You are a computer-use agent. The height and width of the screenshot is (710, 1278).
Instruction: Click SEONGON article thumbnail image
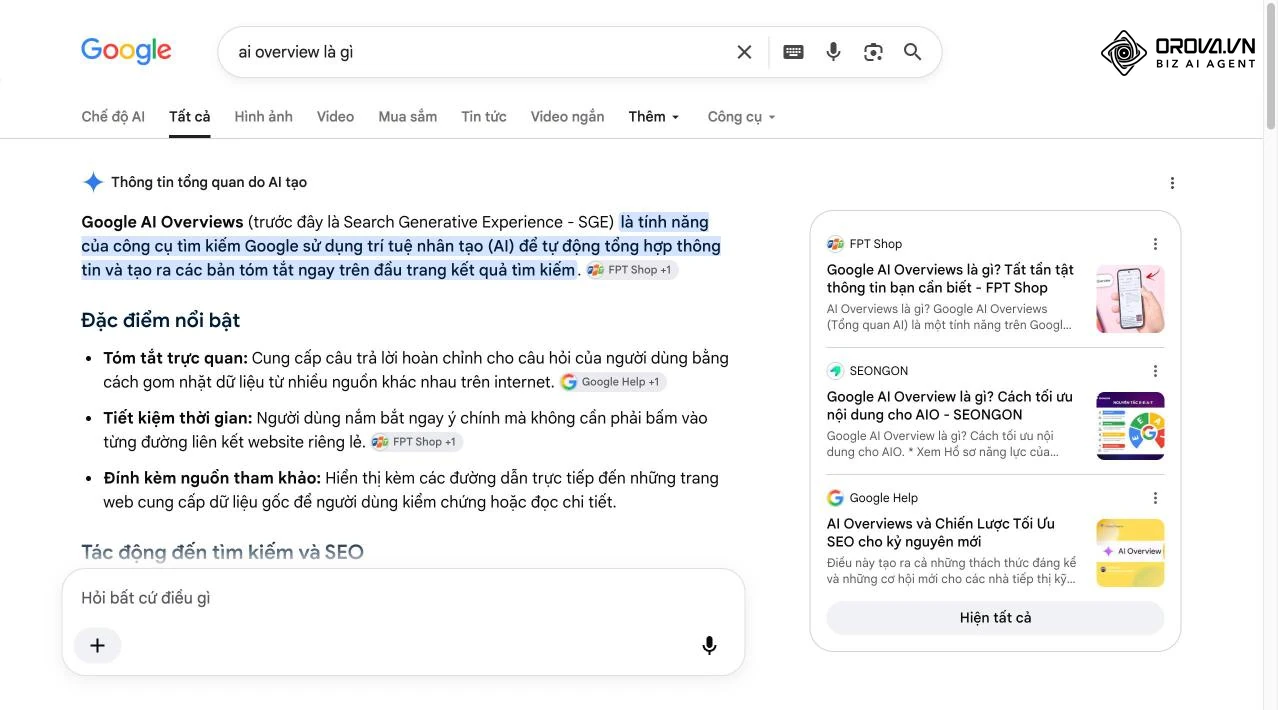point(1130,426)
